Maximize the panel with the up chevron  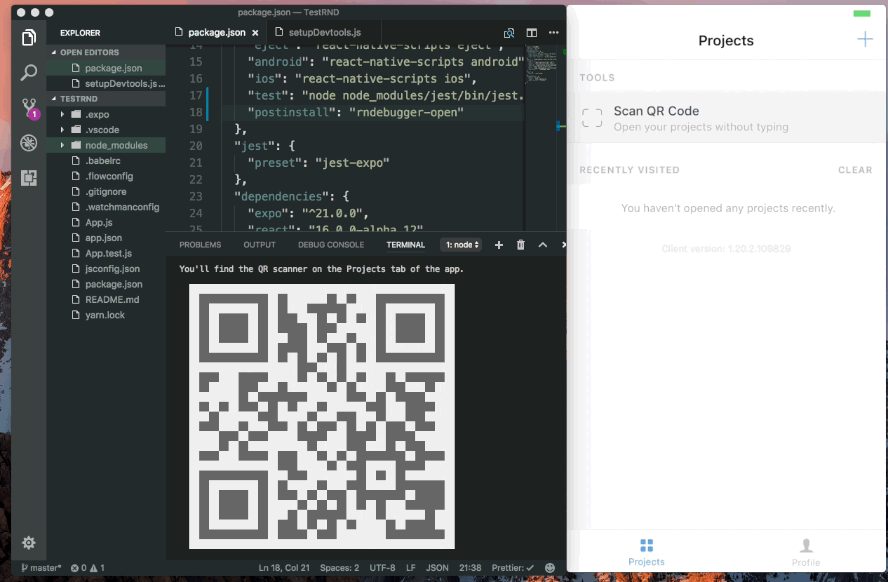543,245
